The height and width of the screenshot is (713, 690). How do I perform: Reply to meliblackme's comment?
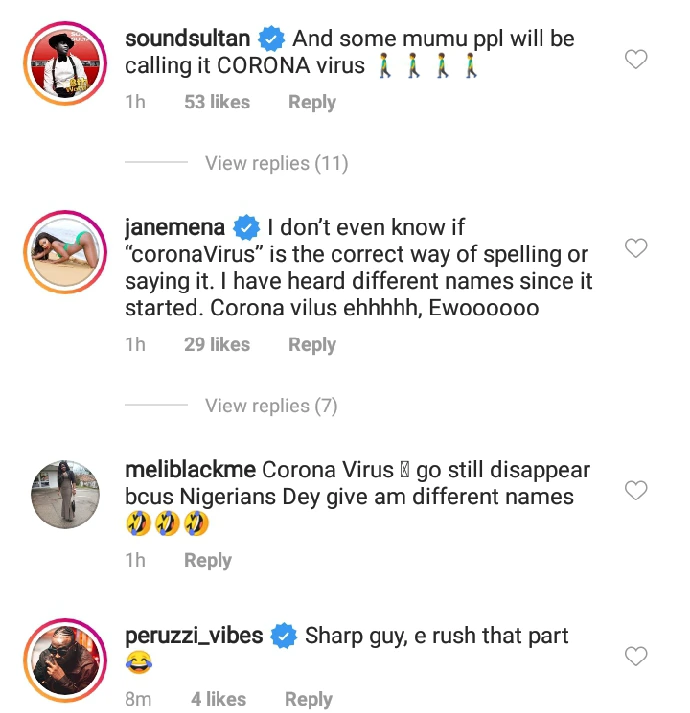[x=207, y=561]
